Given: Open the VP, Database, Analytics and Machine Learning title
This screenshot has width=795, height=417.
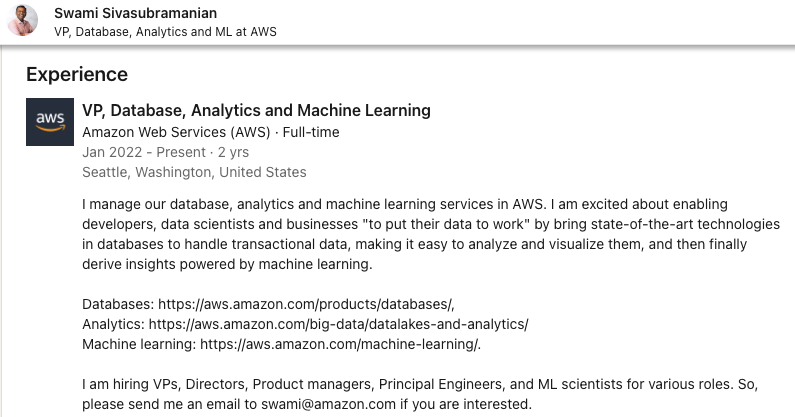Looking at the screenshot, I should pos(256,110).
